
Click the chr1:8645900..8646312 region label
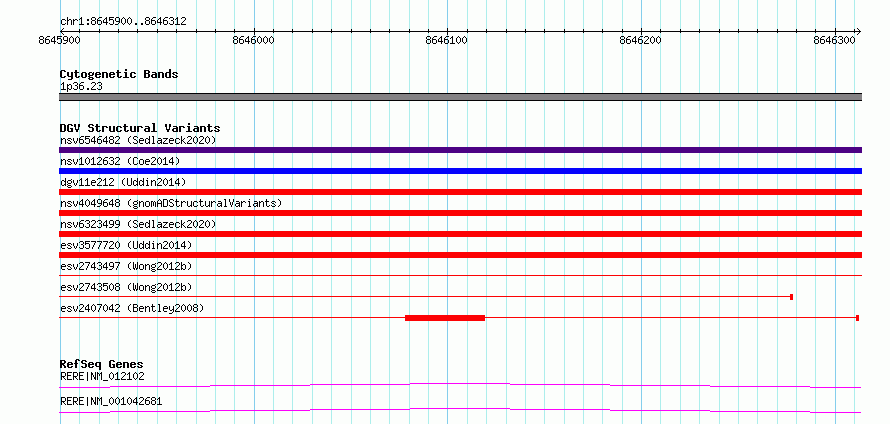(123, 22)
